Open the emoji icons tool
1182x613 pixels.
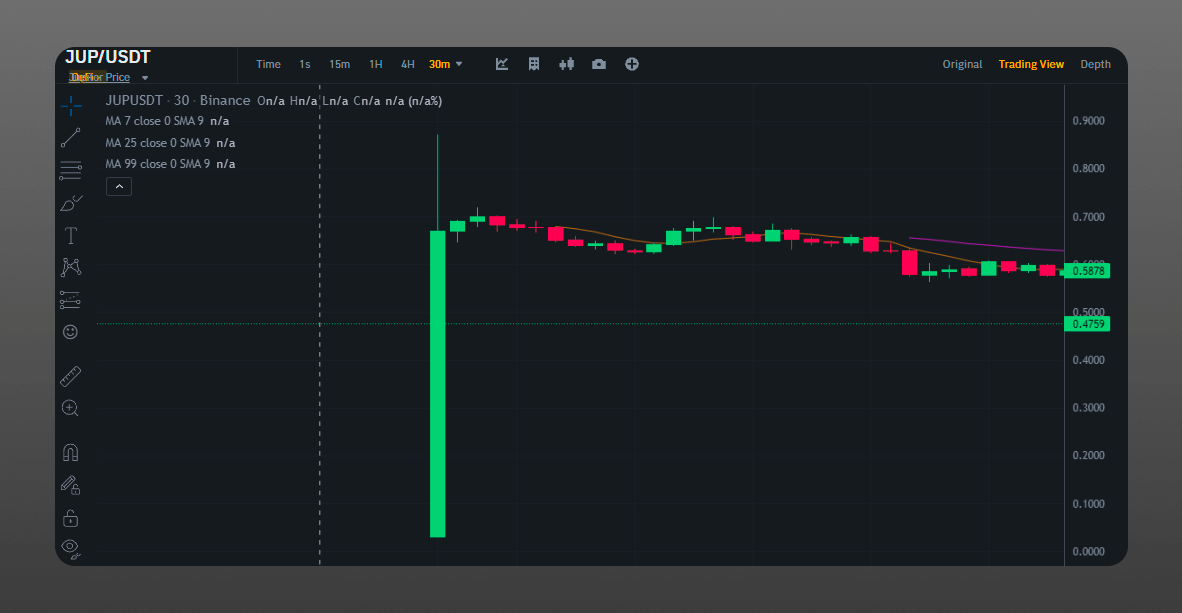coord(71,332)
